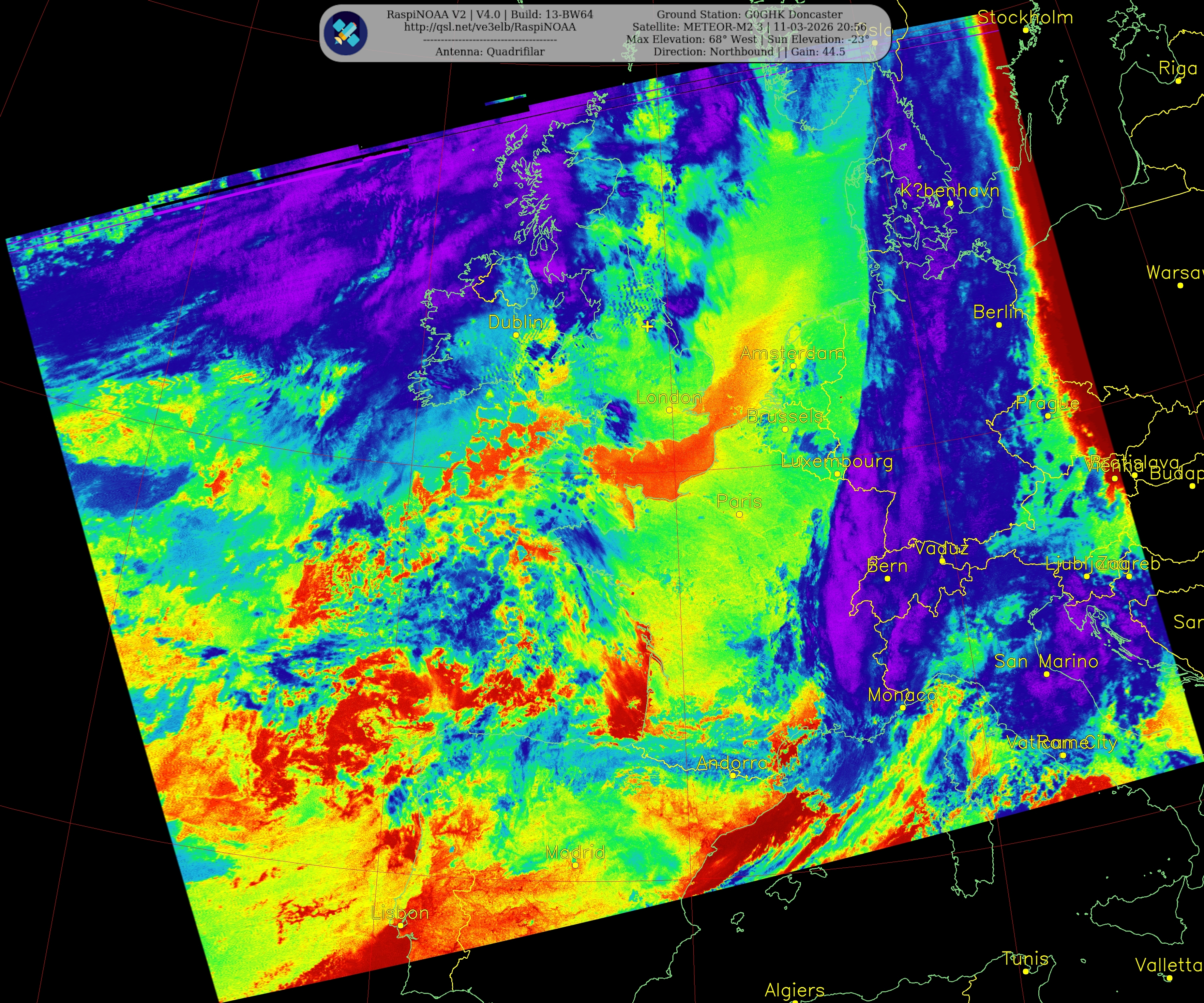The image size is (1204, 1003).
Task: Click the Berlin city marker dot
Action: point(999,325)
